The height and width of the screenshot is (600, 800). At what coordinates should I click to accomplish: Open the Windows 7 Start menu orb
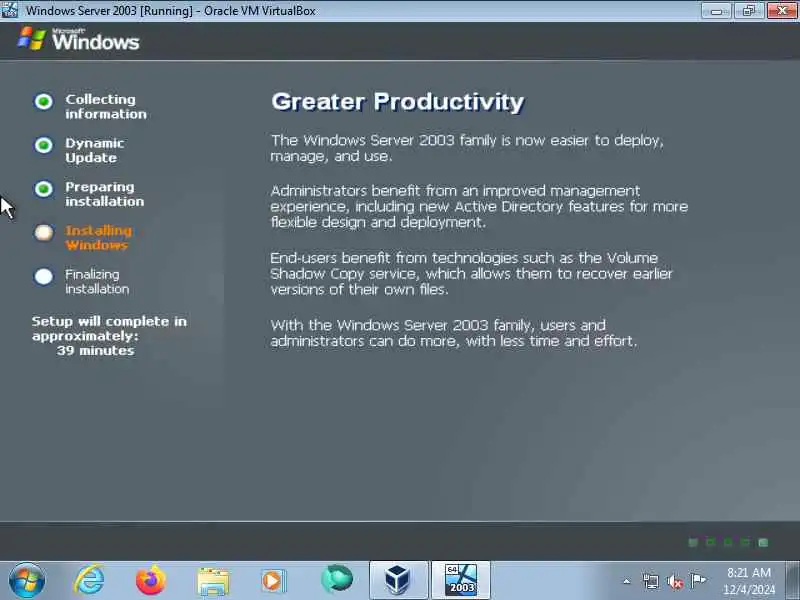pyautogui.click(x=27, y=580)
